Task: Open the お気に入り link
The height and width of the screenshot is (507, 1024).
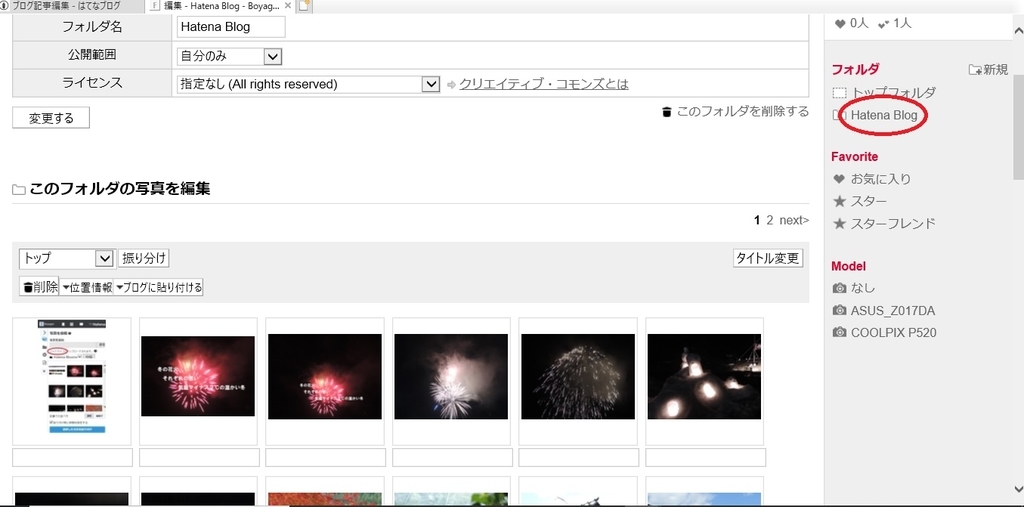Action: pos(880,179)
